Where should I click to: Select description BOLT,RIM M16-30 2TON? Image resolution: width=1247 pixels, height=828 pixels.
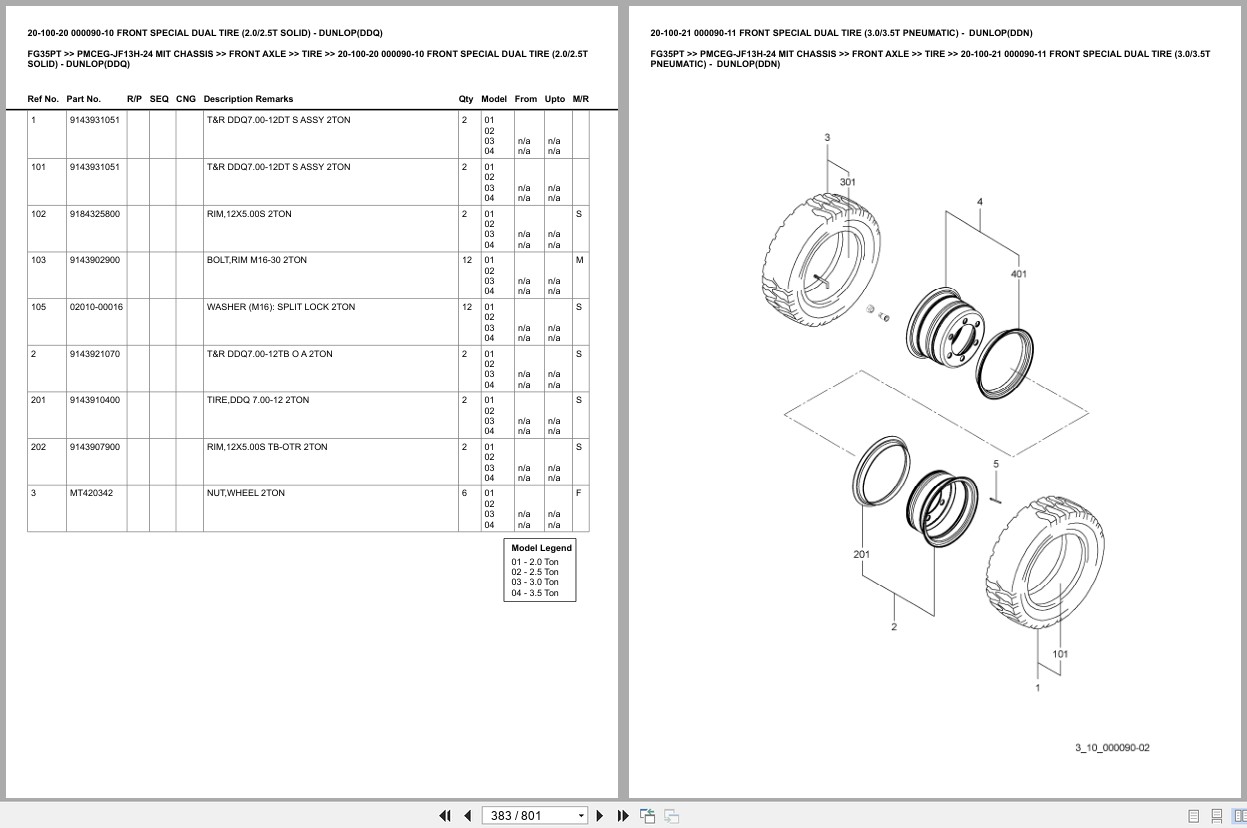(x=257, y=260)
